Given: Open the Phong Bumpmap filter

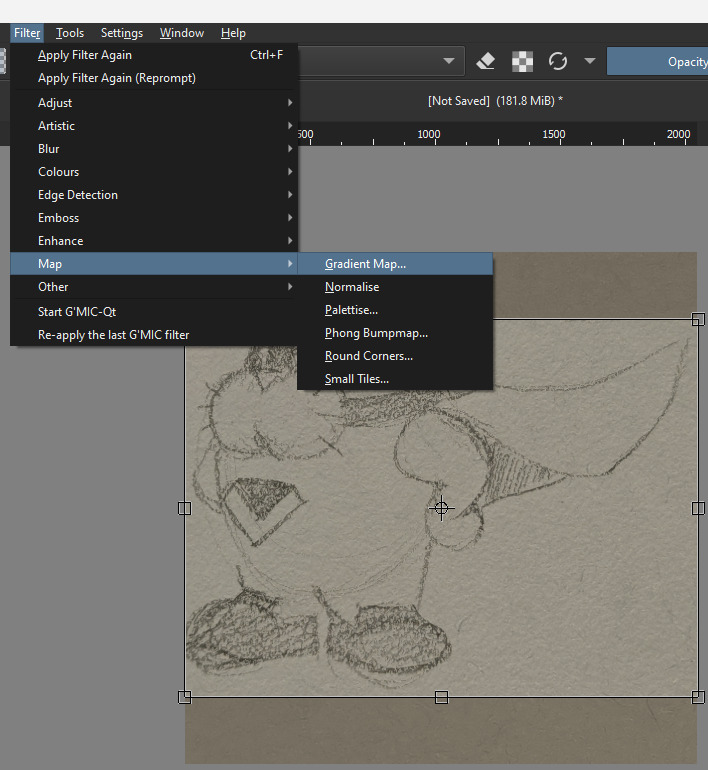Looking at the screenshot, I should point(376,333).
